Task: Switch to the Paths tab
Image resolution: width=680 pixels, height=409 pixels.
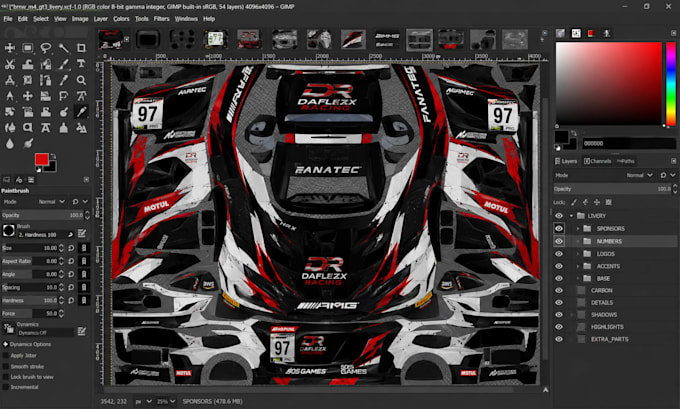Action: (x=625, y=161)
